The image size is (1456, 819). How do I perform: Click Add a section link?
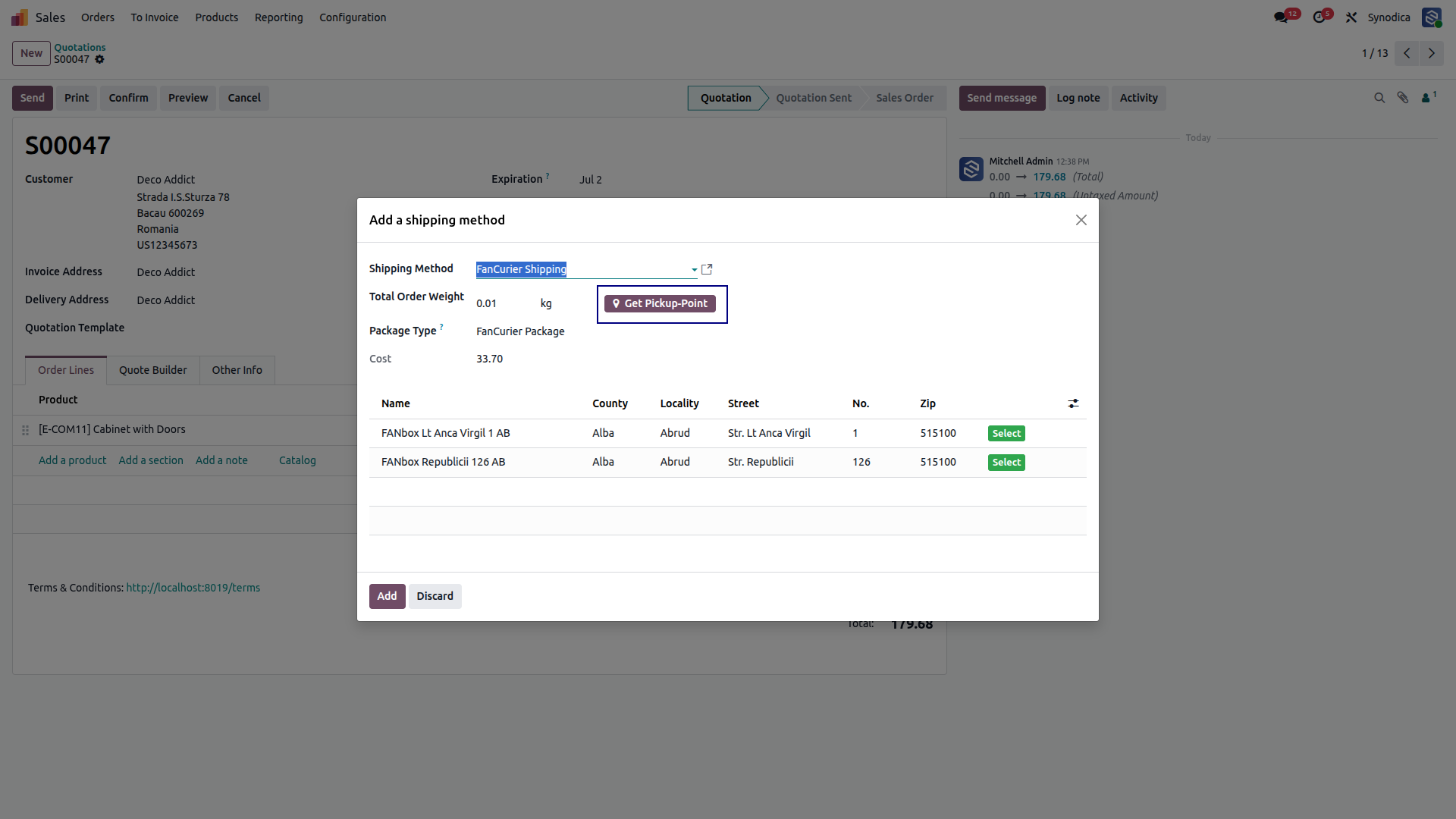click(151, 460)
